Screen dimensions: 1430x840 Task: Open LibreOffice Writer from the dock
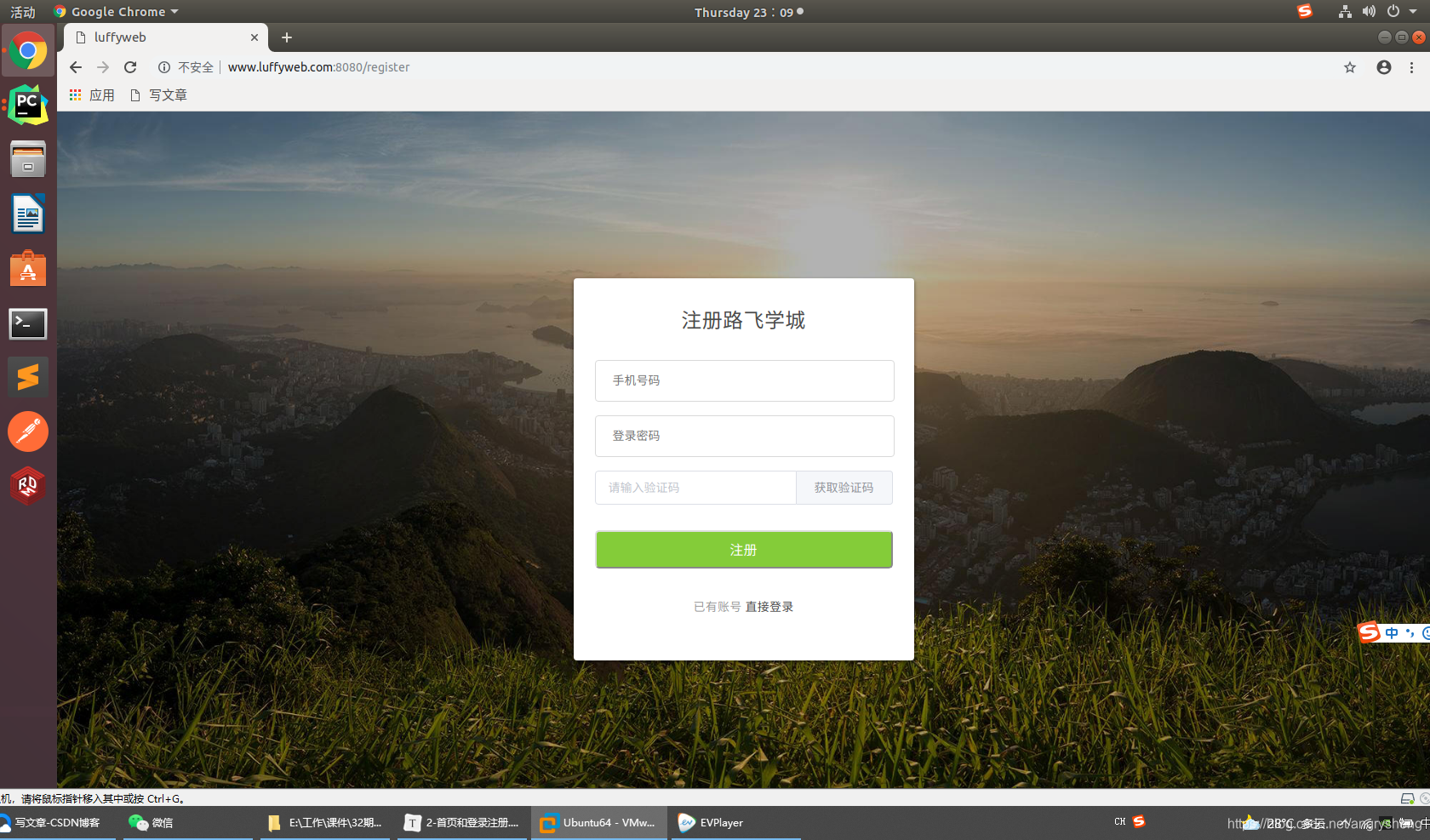[x=28, y=214]
